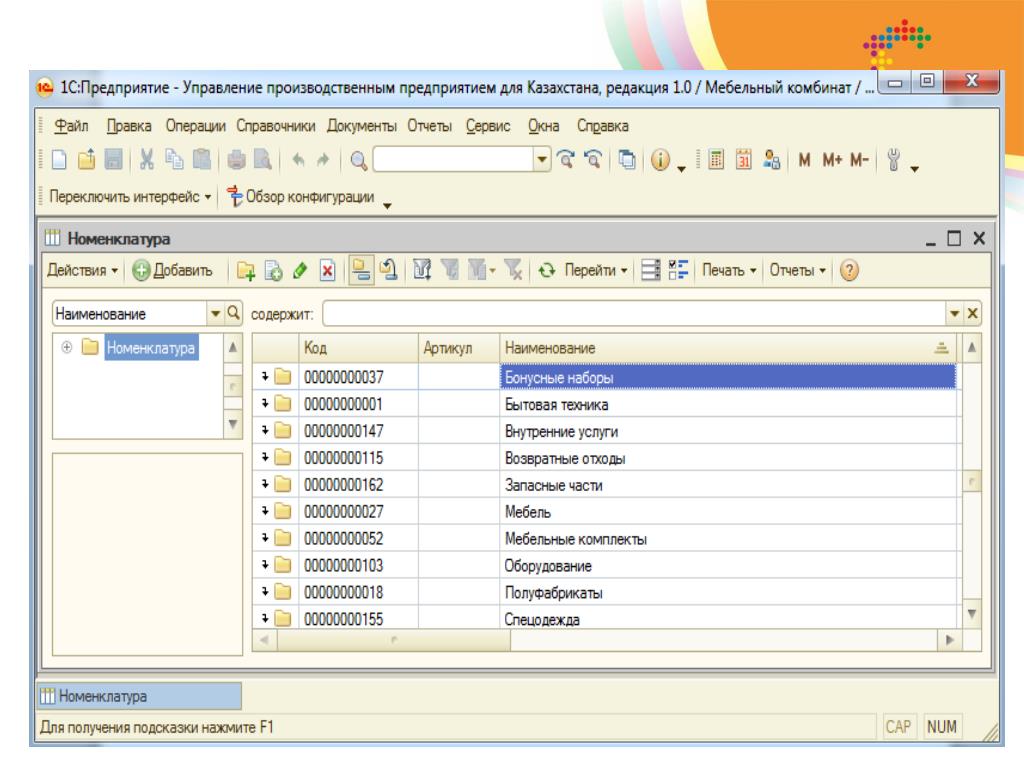1024x768 pixels.
Task: Select the Бытовая техника row
Action: (x=605, y=404)
